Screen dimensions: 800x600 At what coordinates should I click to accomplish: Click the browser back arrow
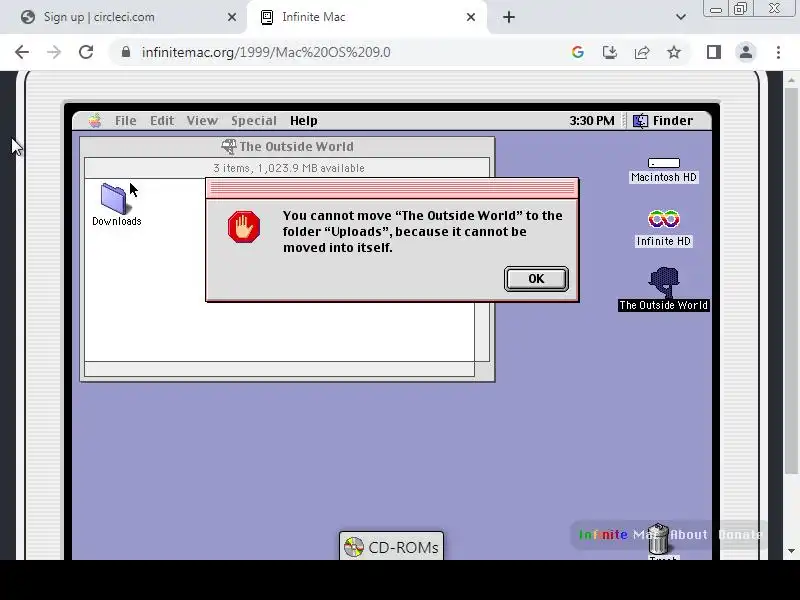pos(22,52)
